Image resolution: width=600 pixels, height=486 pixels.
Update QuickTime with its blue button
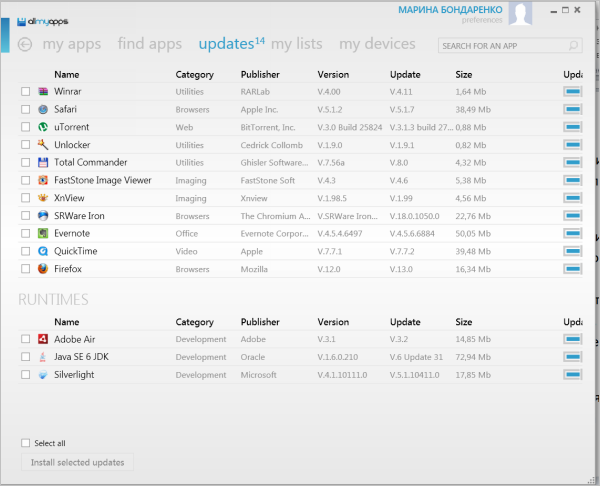click(573, 251)
